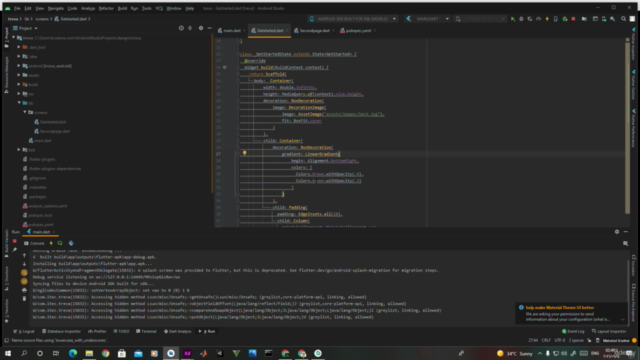Click the Project panel gear settings icon
This screenshot has height=360, width=640.
(200, 28)
